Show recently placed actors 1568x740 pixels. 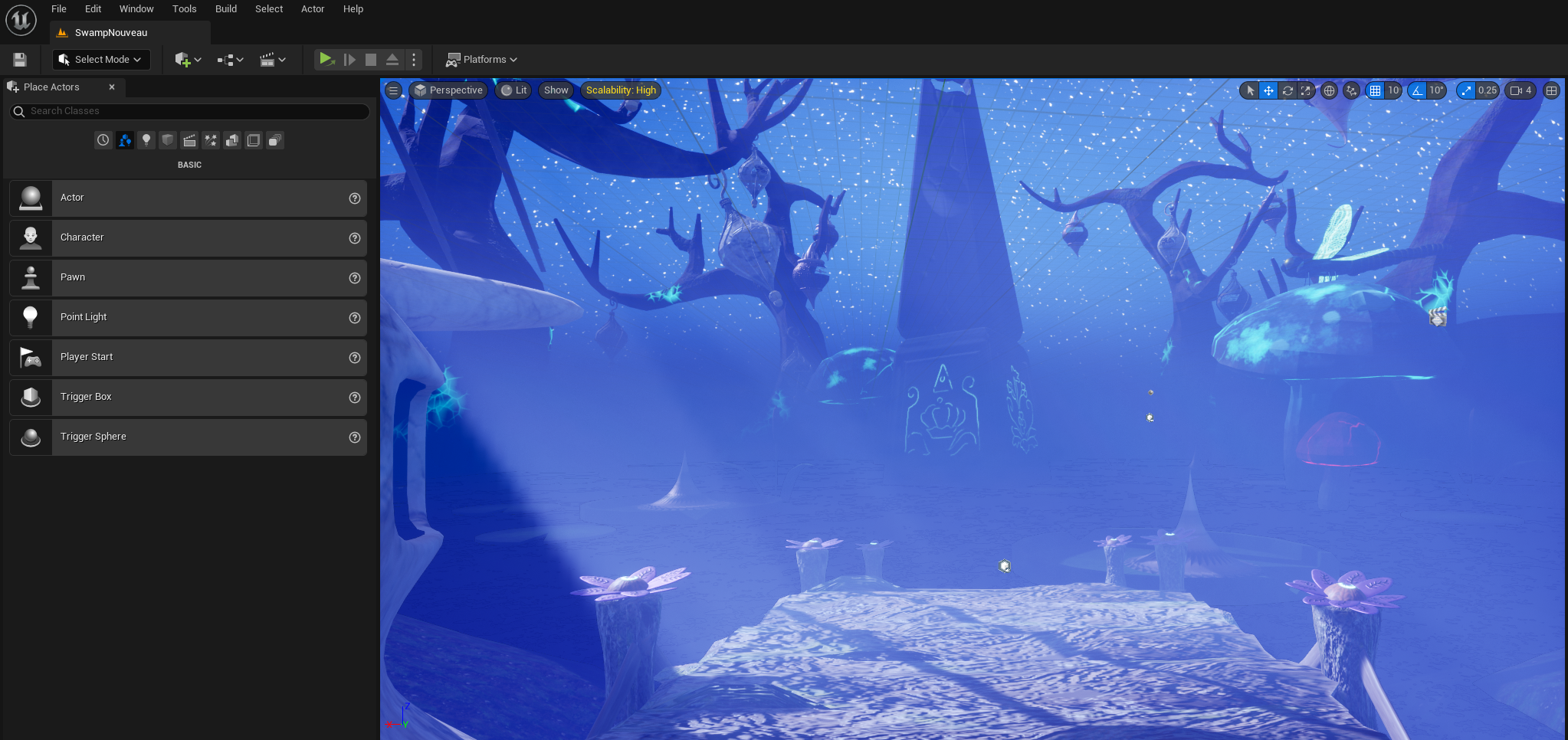click(x=103, y=140)
